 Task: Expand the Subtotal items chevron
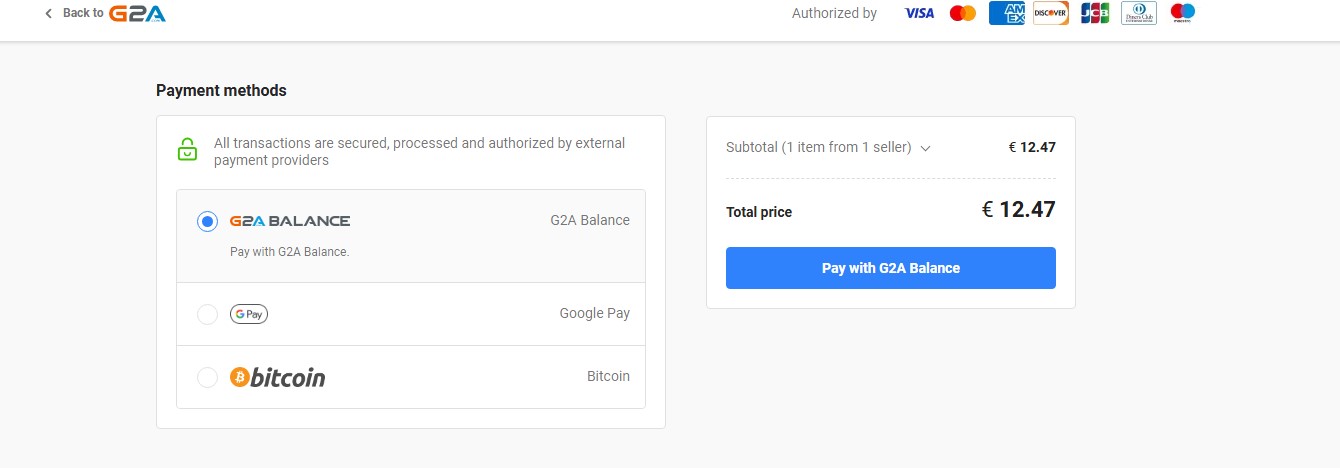pos(925,148)
